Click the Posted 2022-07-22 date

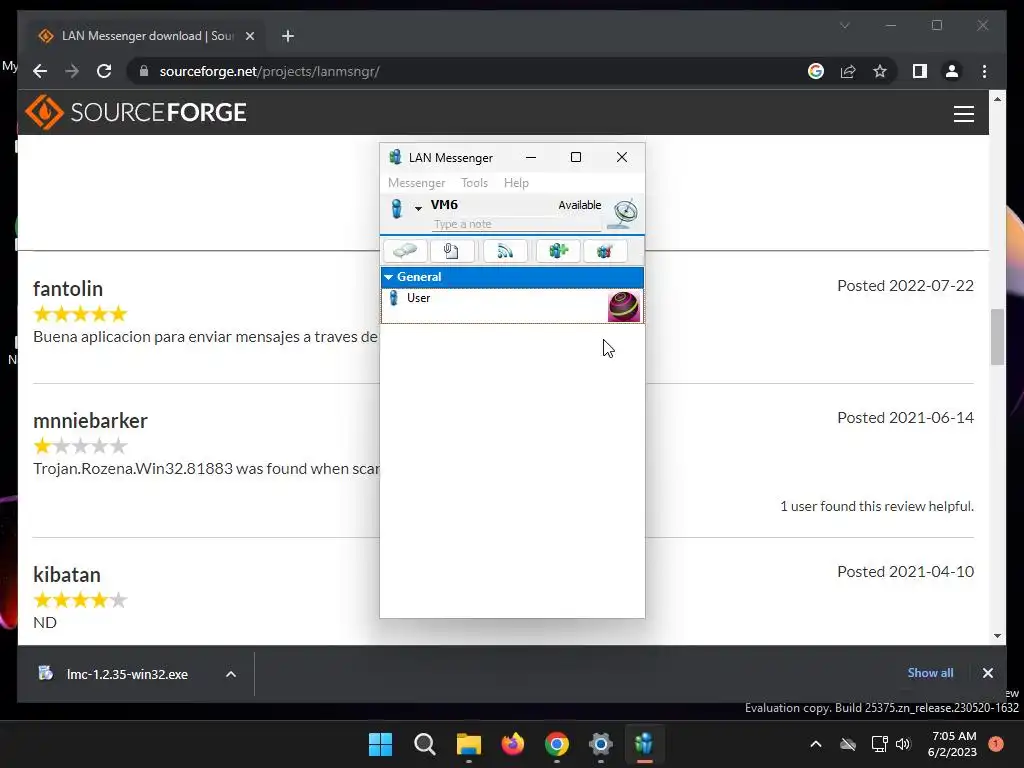click(905, 285)
